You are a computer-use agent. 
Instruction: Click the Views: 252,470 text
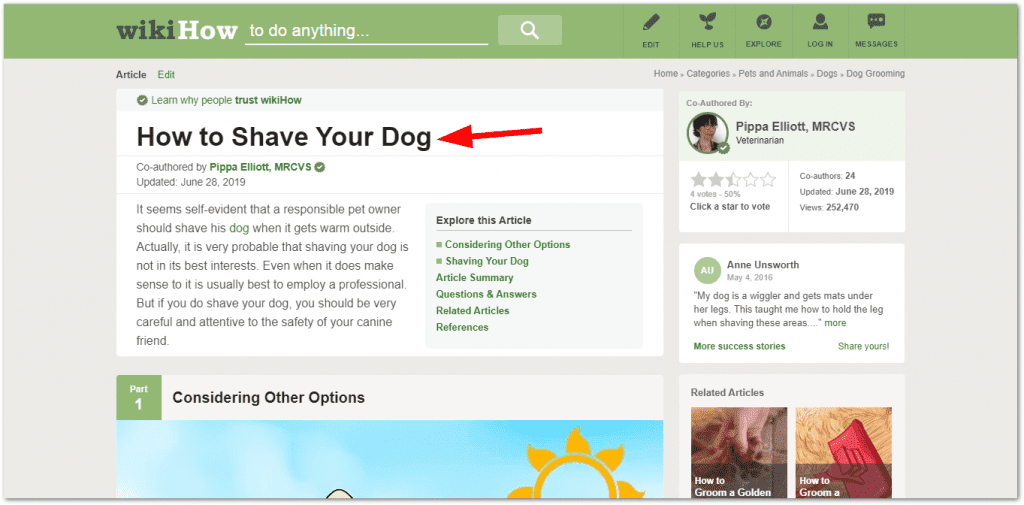coord(829,208)
